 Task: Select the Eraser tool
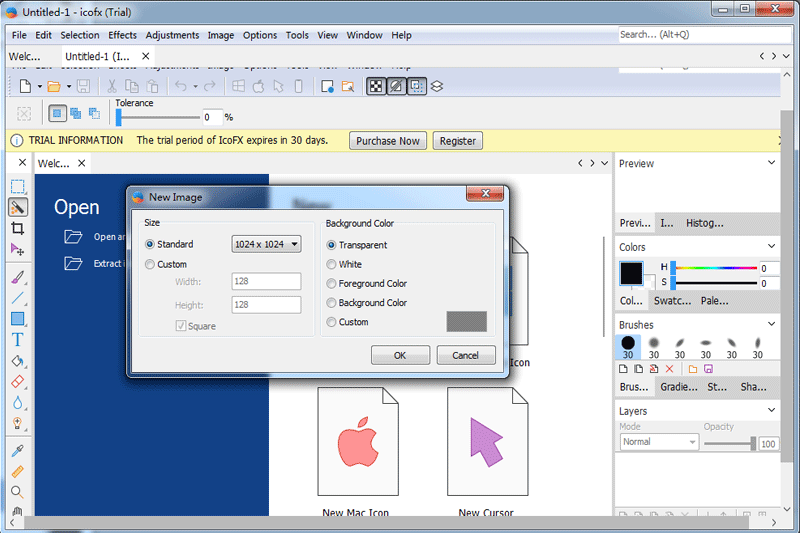(18, 382)
